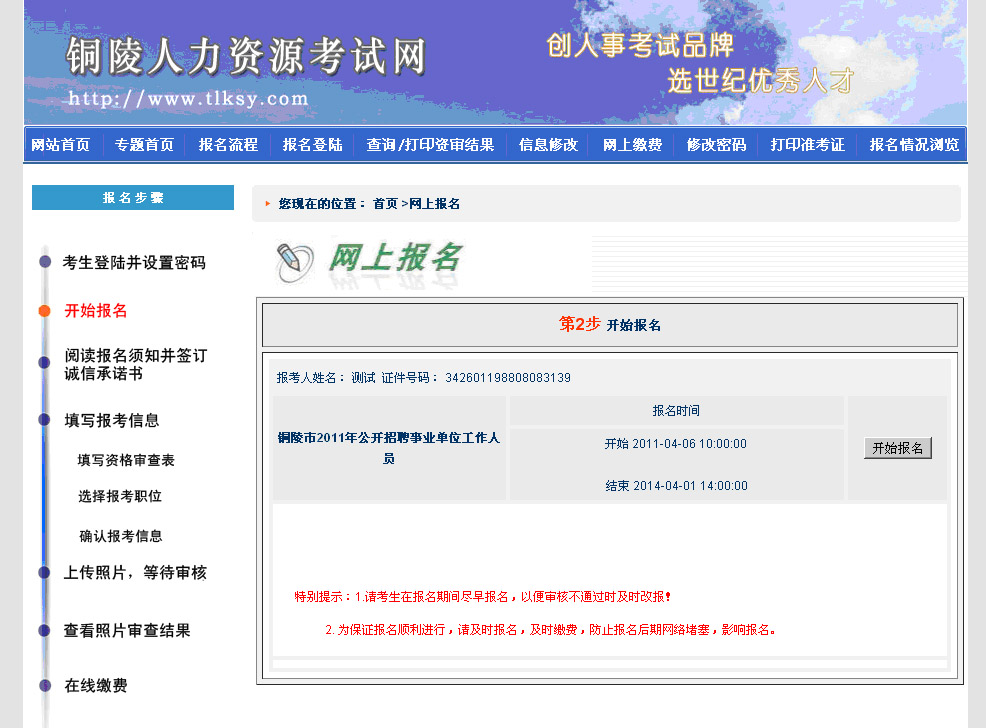Select 修改密码 from the navigation

coord(716,145)
